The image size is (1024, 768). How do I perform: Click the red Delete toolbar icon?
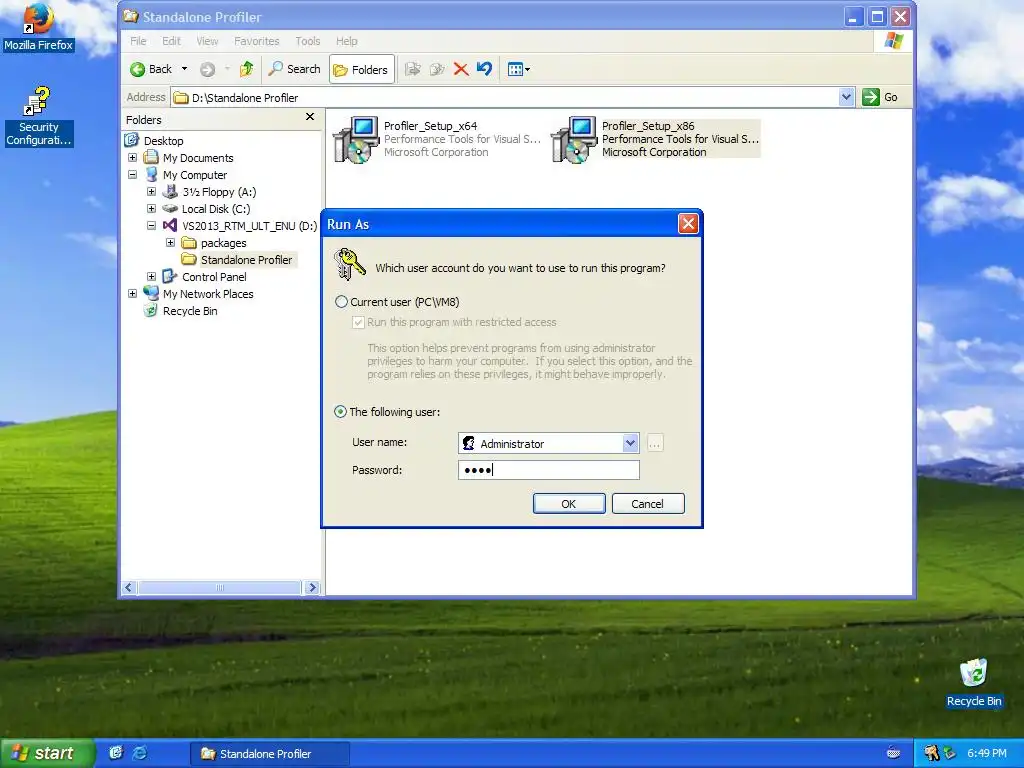click(461, 69)
